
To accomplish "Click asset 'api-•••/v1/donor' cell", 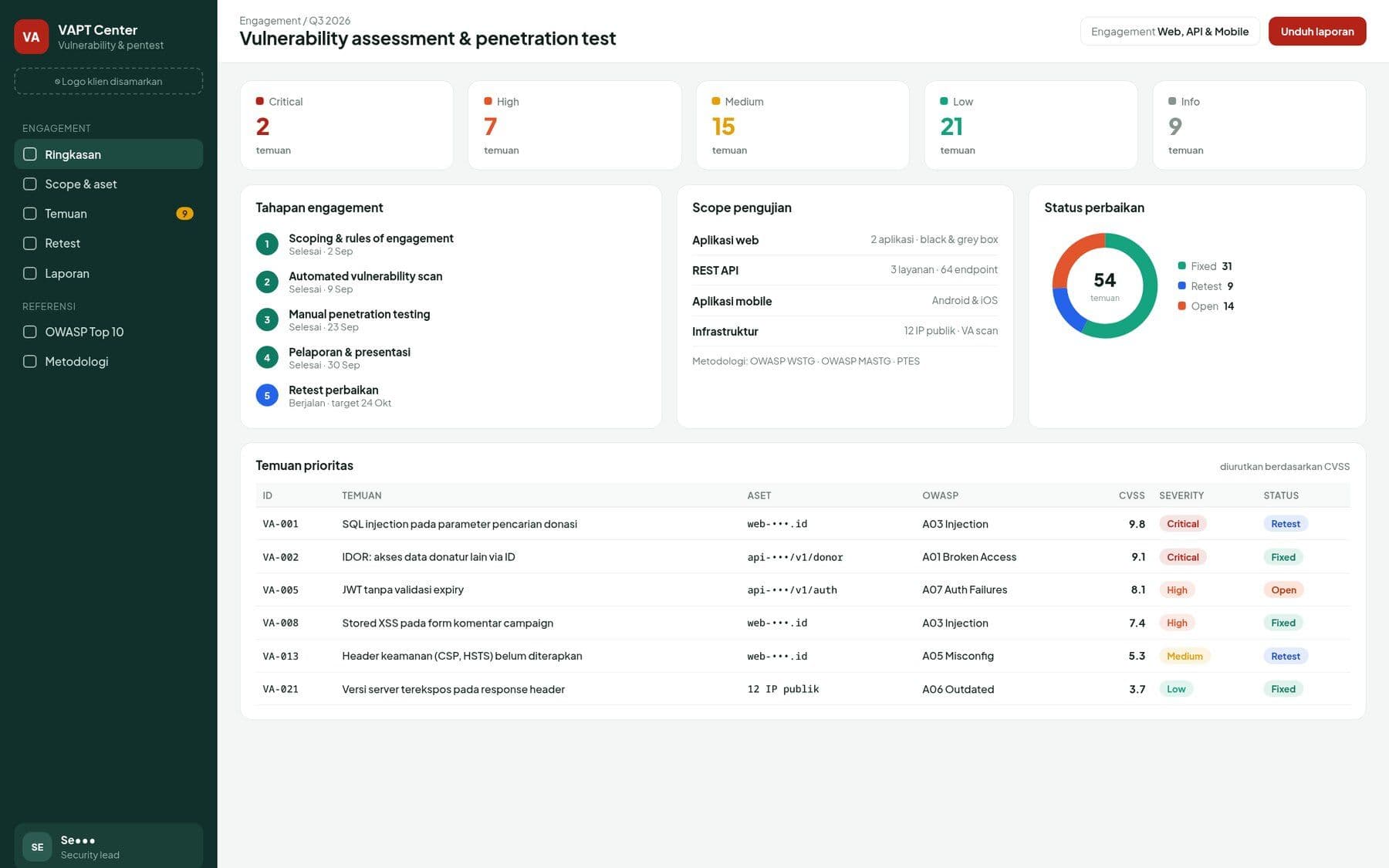I will tap(795, 557).
